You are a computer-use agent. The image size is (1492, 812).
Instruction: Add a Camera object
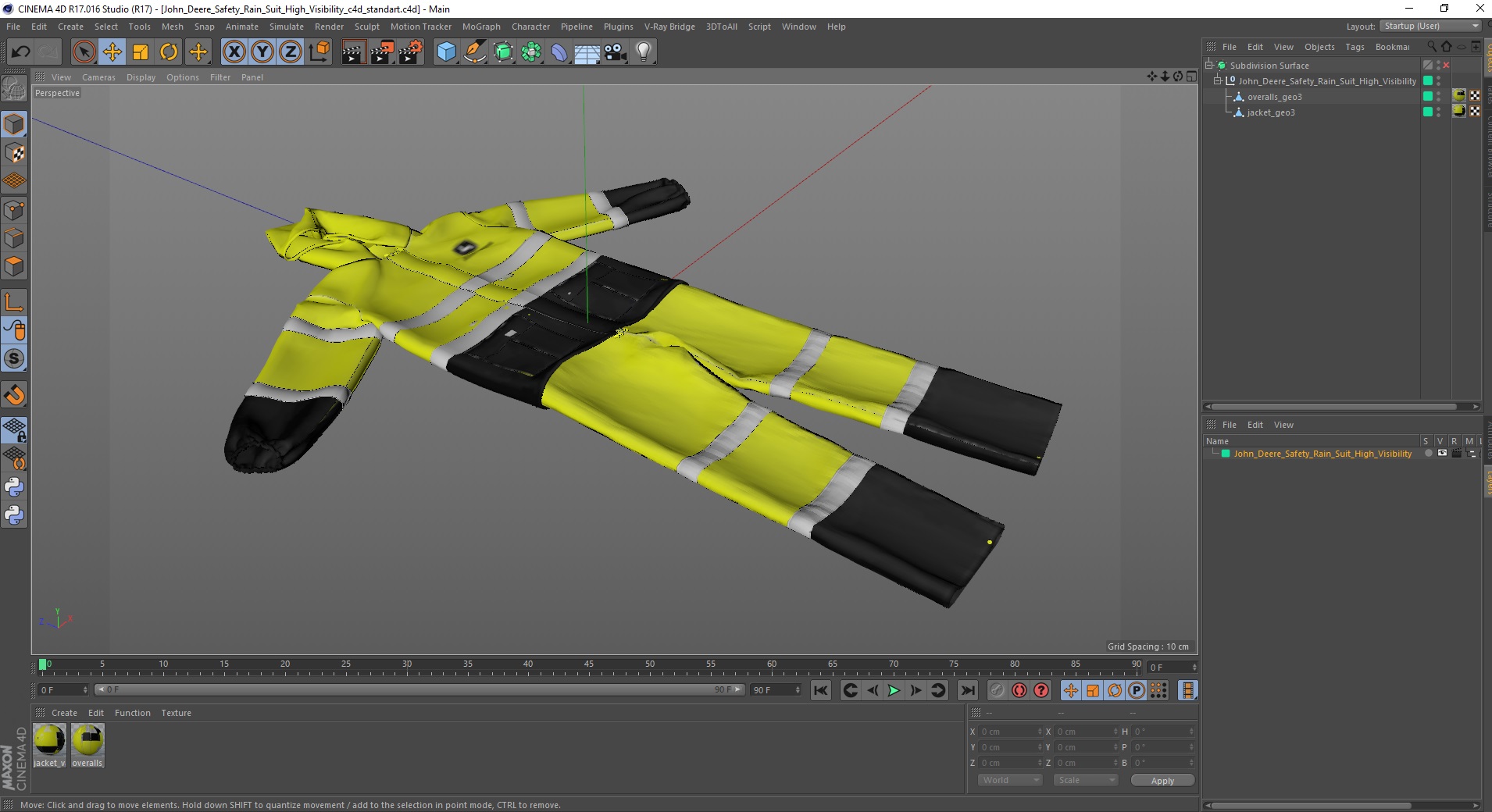click(x=616, y=52)
